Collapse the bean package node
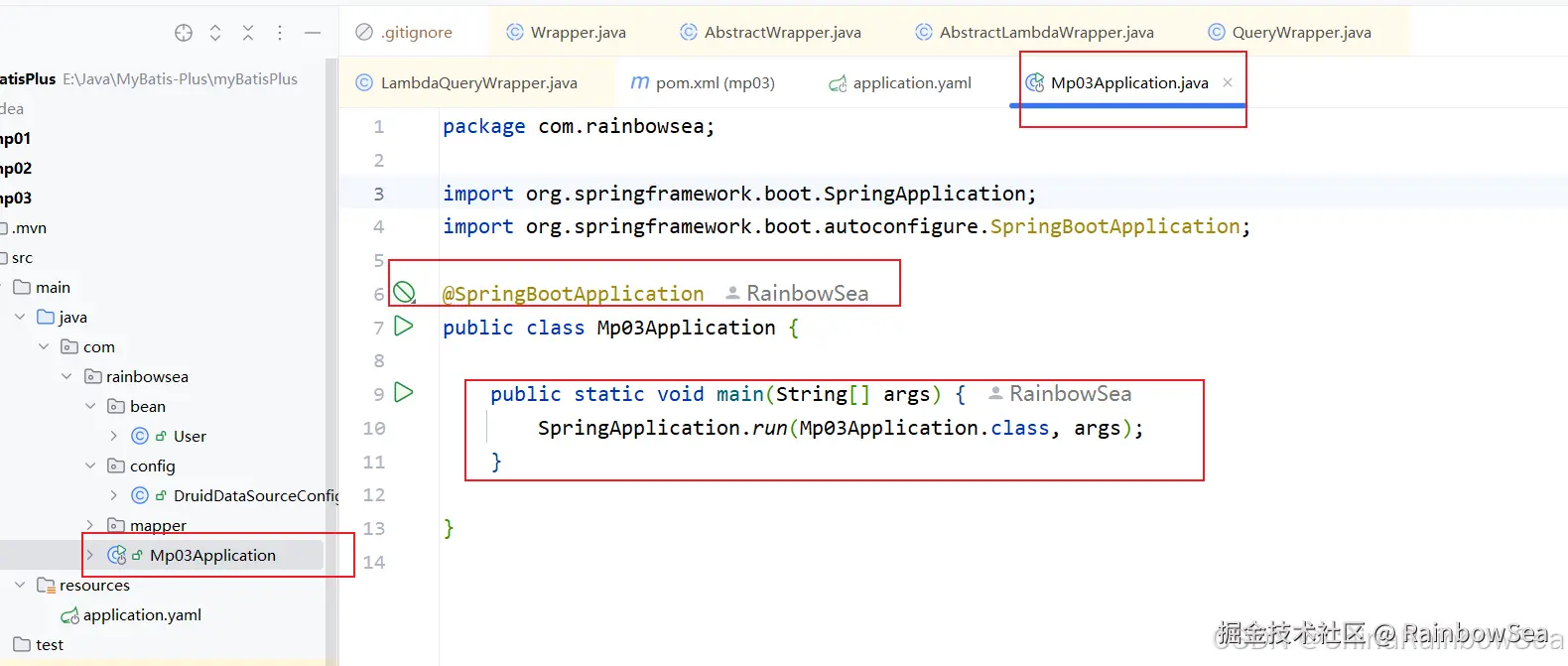 point(90,406)
